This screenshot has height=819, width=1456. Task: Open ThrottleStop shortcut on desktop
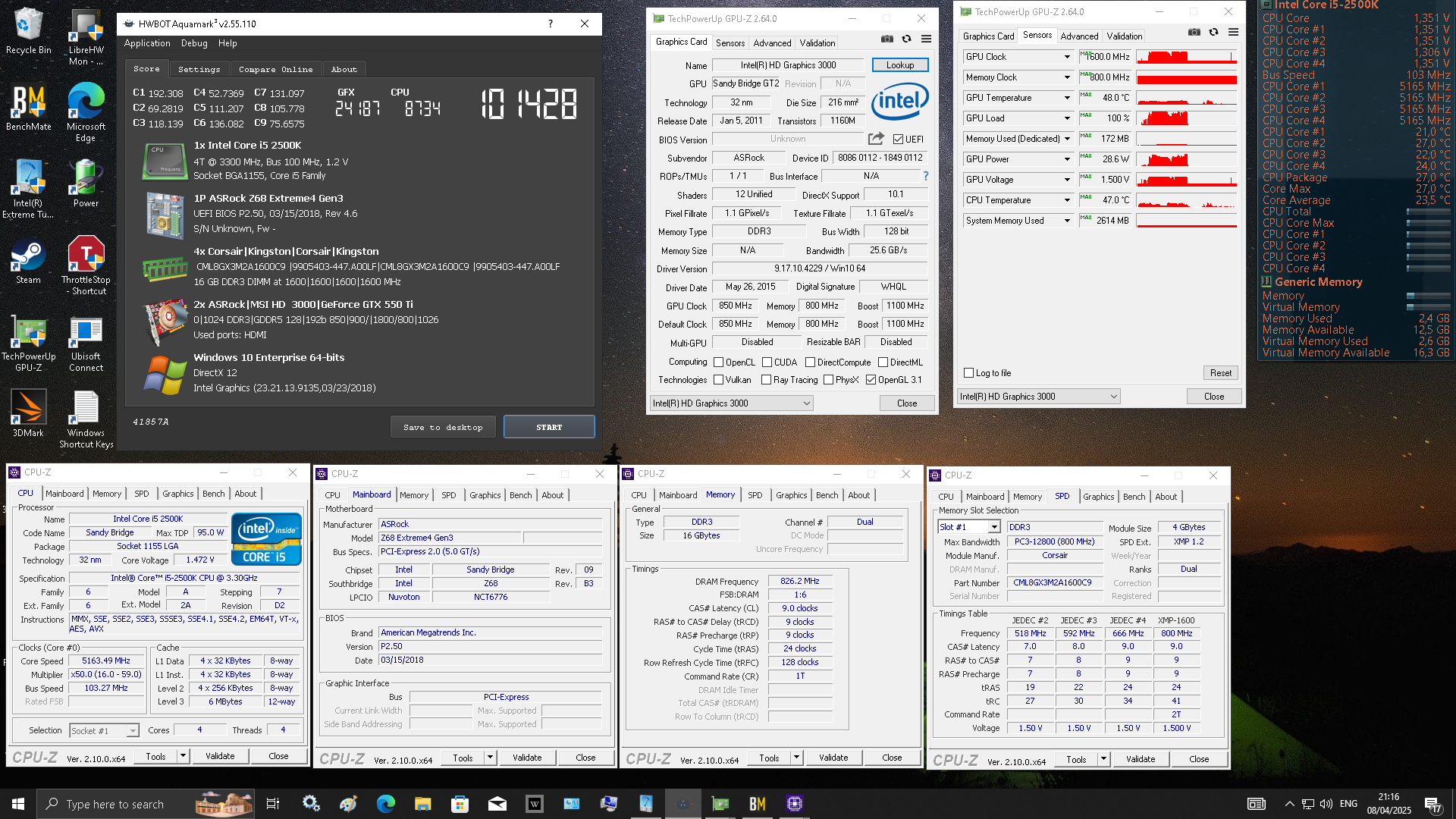[86, 265]
